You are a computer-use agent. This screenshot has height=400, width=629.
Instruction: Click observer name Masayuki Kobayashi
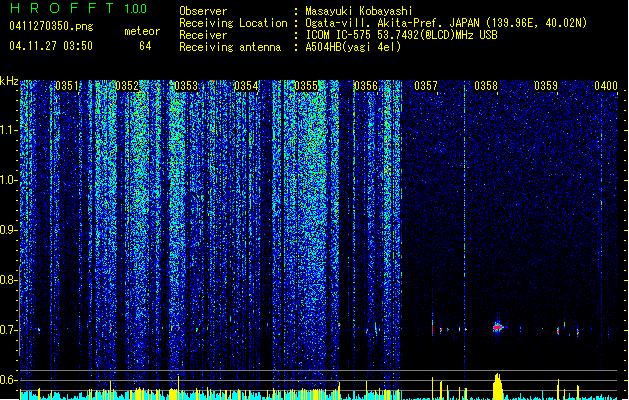click(x=359, y=11)
